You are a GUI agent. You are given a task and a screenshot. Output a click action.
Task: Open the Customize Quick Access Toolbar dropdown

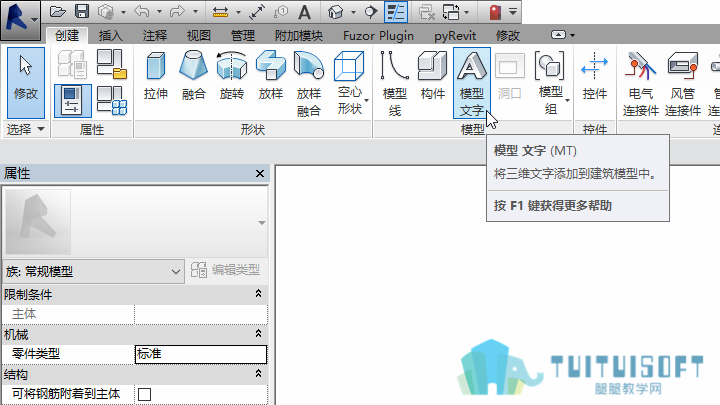click(x=513, y=11)
